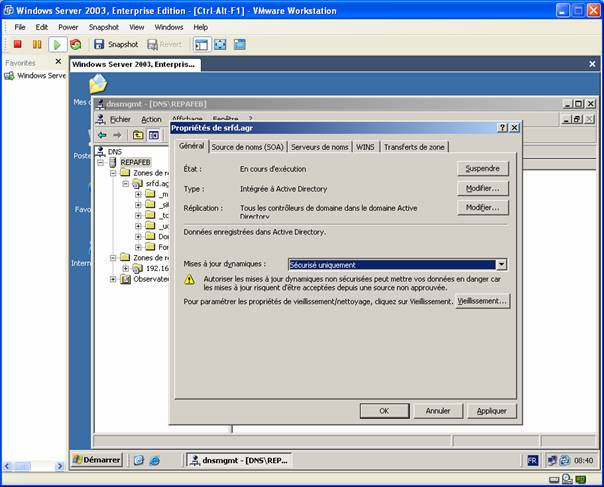
Task: Click the up one level folder icon
Action: (x=138, y=135)
